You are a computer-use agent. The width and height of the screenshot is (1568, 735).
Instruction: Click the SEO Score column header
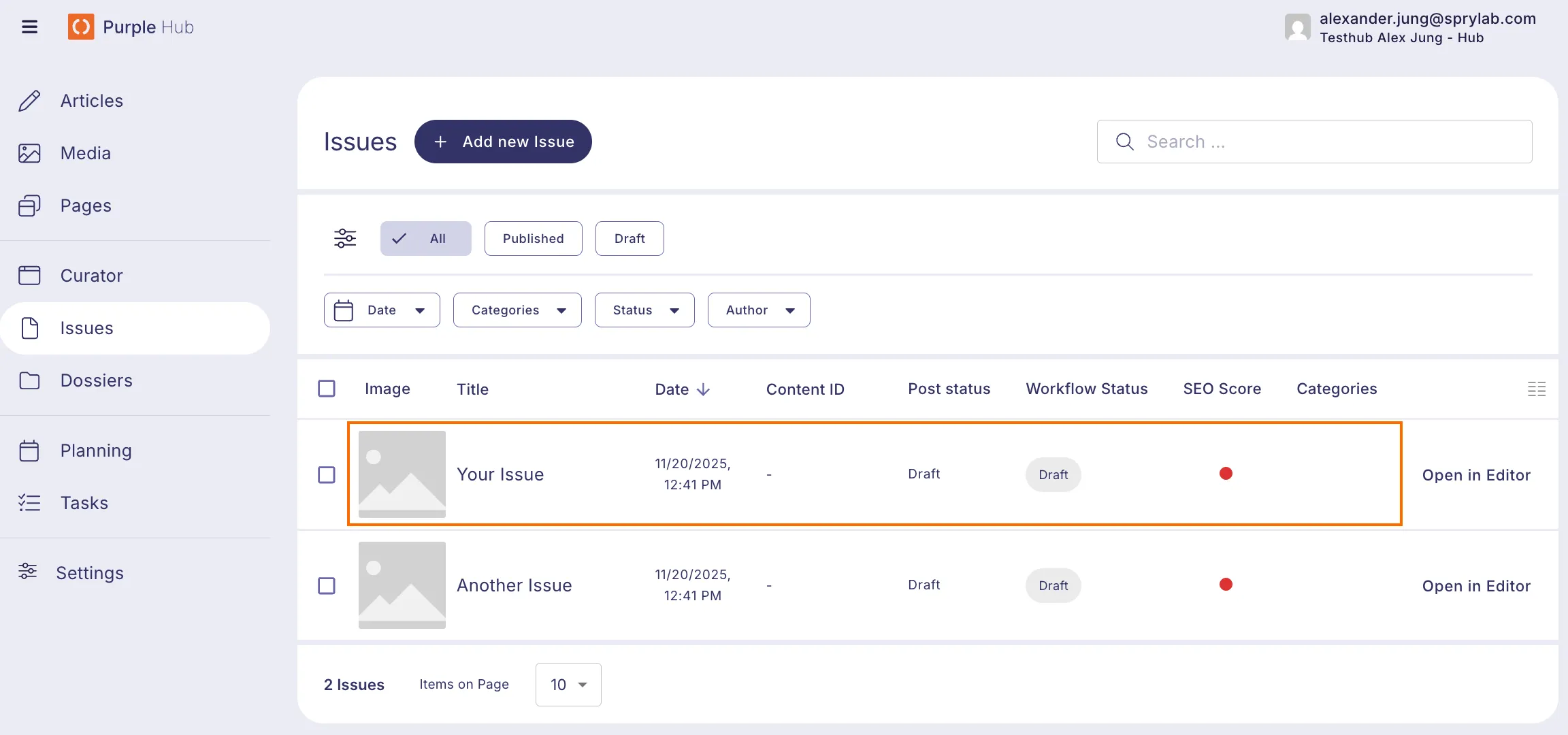tap(1222, 389)
